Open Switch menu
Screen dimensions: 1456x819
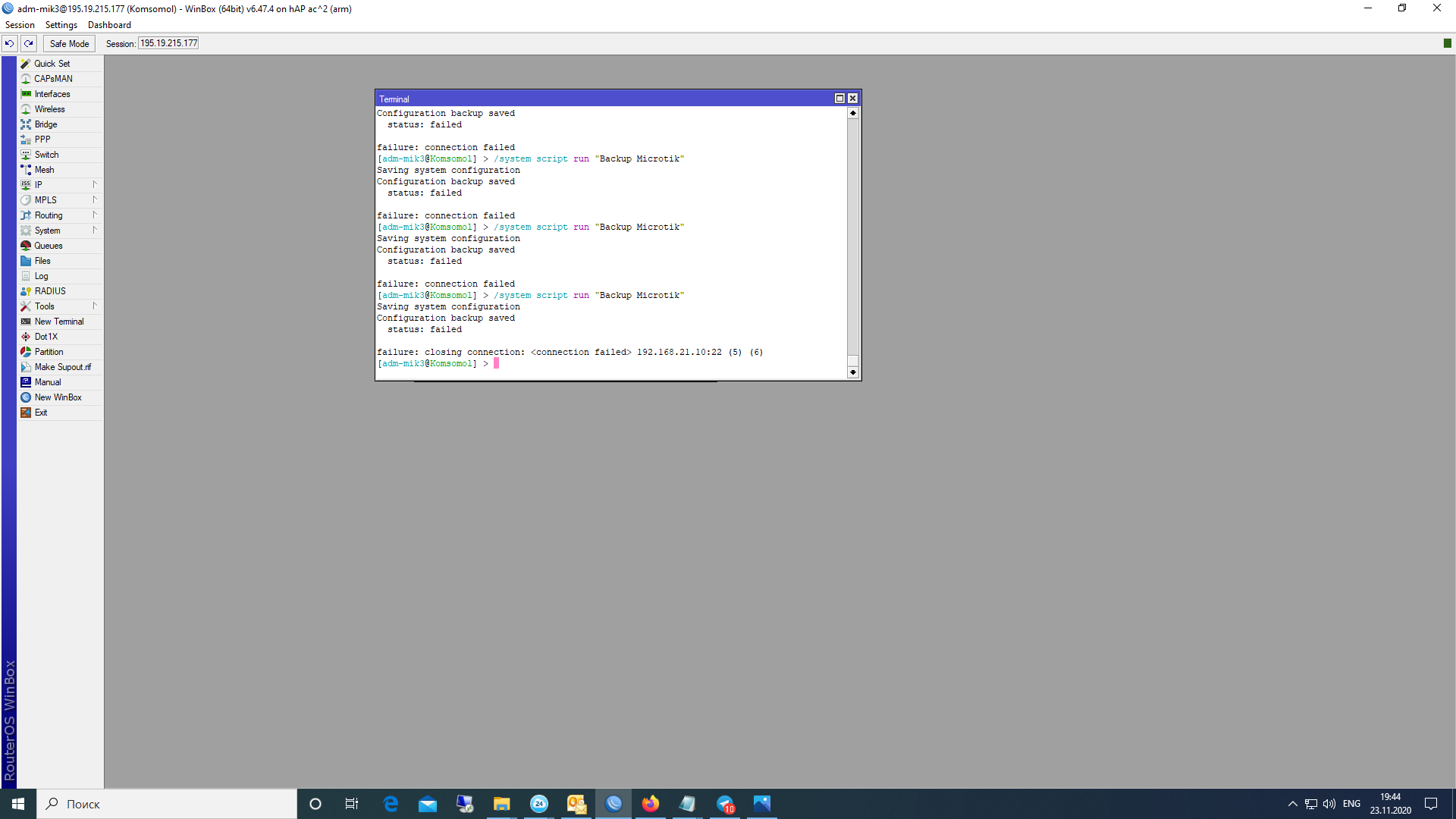tap(60, 155)
